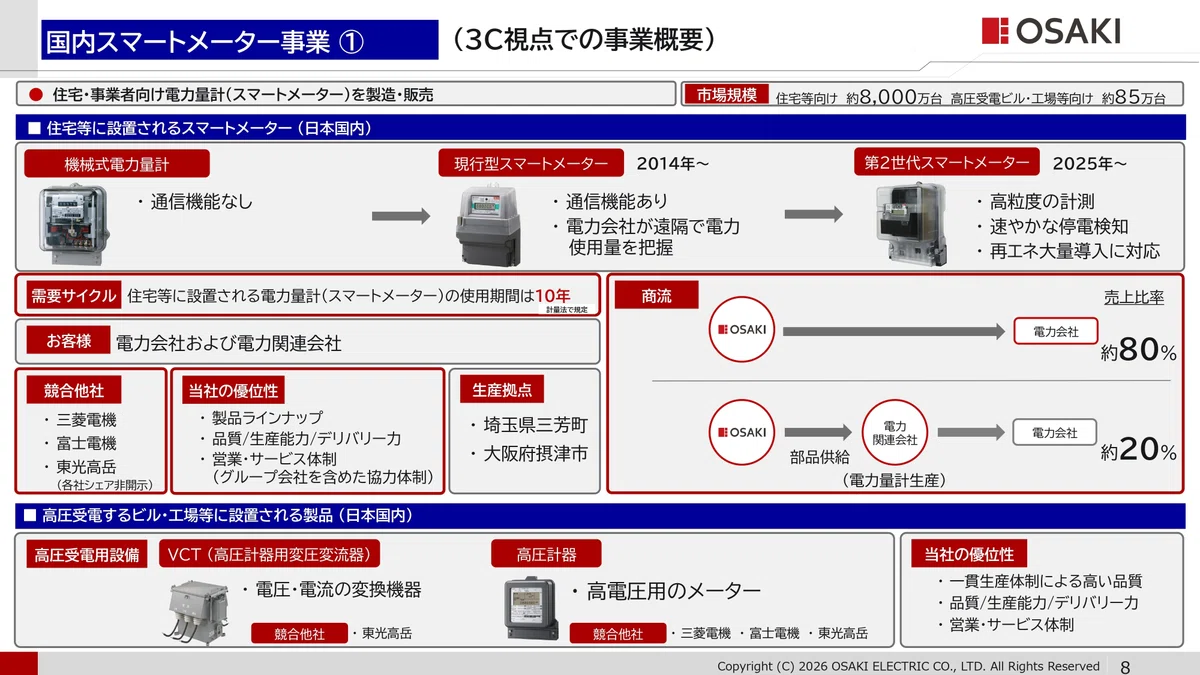This screenshot has width=1200, height=675.
Task: Click the red 10年 text
Action: tap(553, 295)
